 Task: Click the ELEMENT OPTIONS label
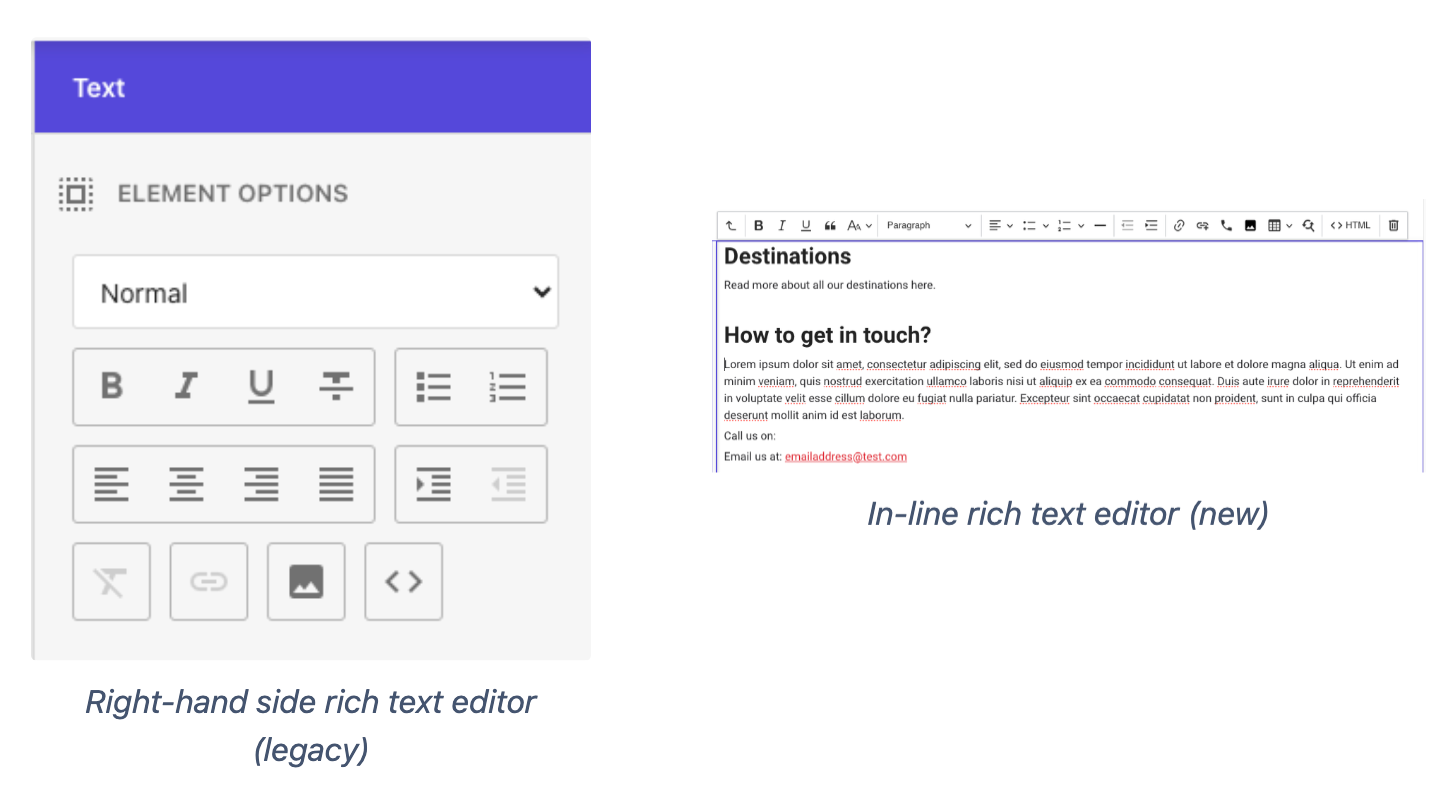click(233, 193)
